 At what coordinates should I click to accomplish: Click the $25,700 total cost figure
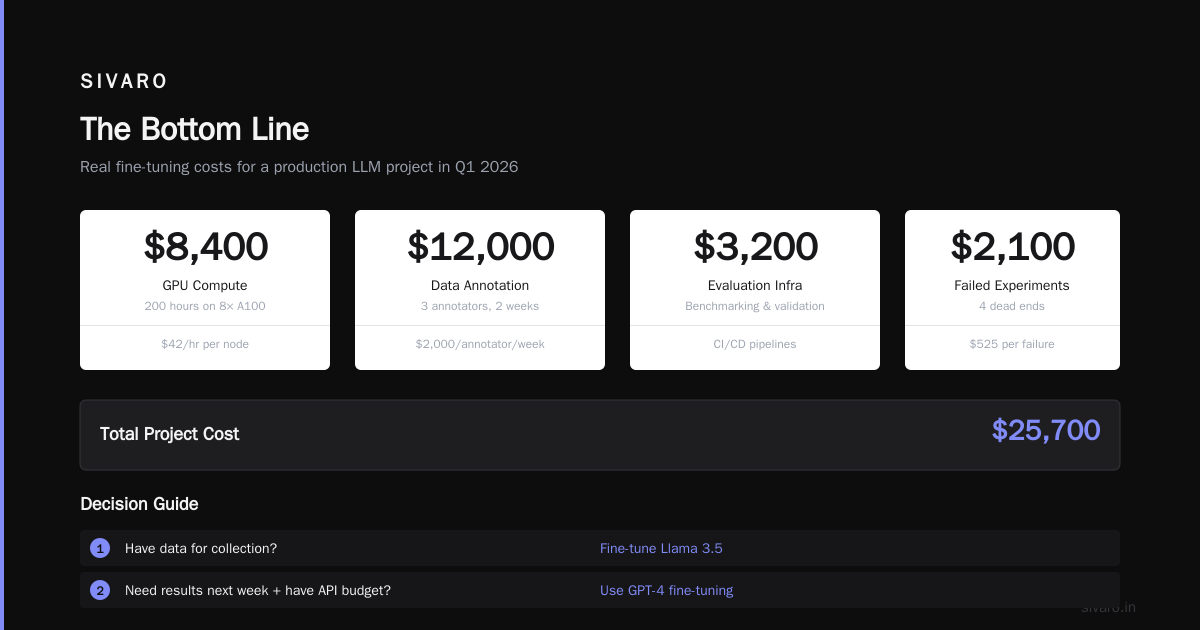(x=1046, y=430)
